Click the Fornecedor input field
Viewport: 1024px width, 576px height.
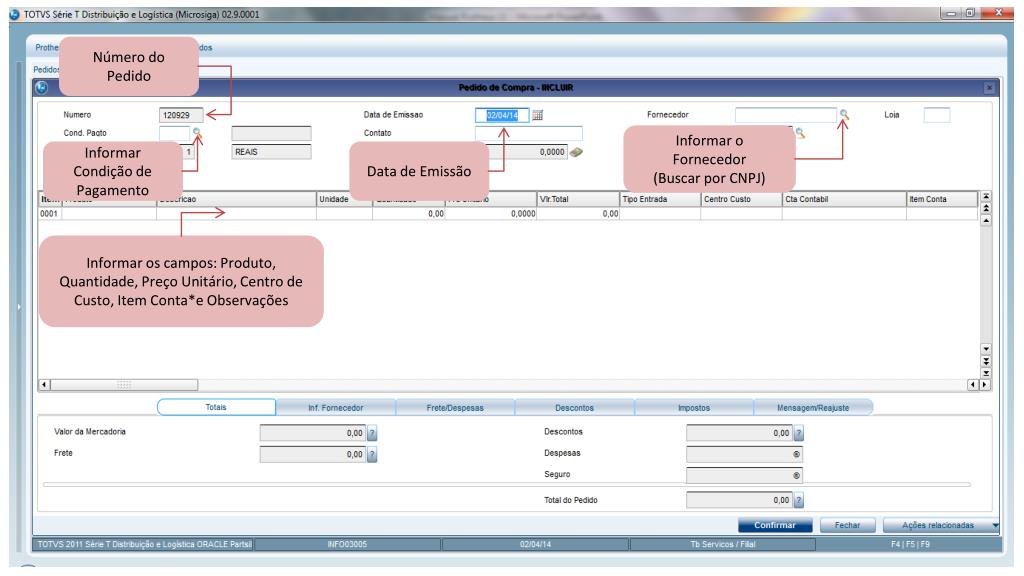pyautogui.click(x=786, y=115)
